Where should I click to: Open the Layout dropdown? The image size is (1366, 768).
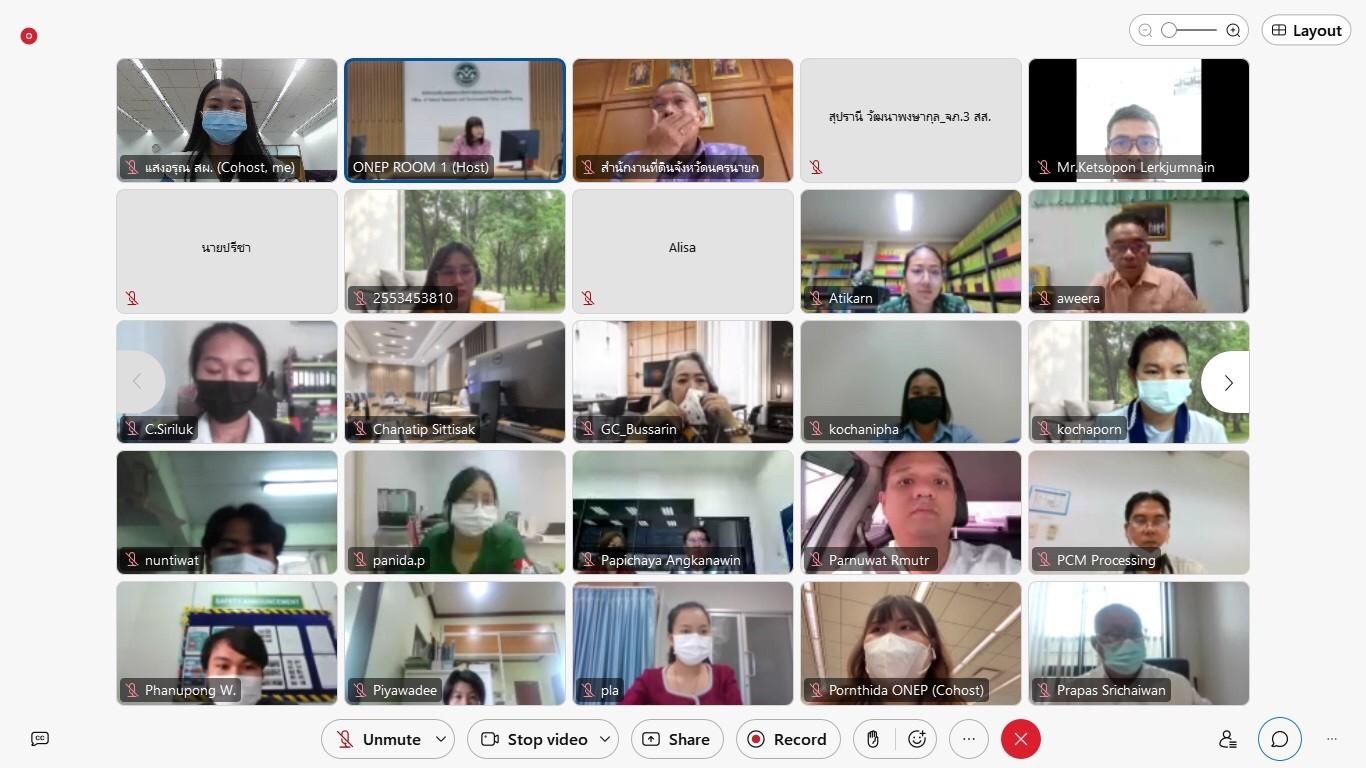tap(1306, 31)
